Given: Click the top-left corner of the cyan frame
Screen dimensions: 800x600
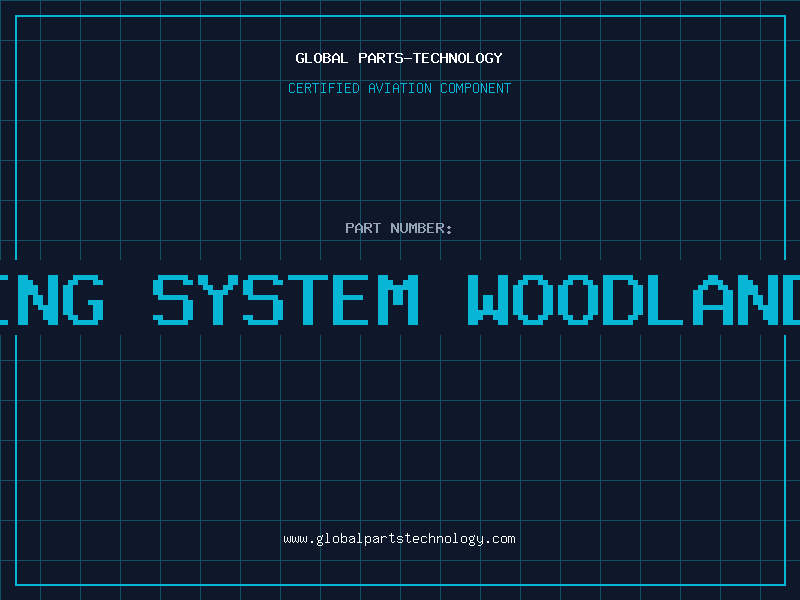Looking at the screenshot, I should coord(16,16).
